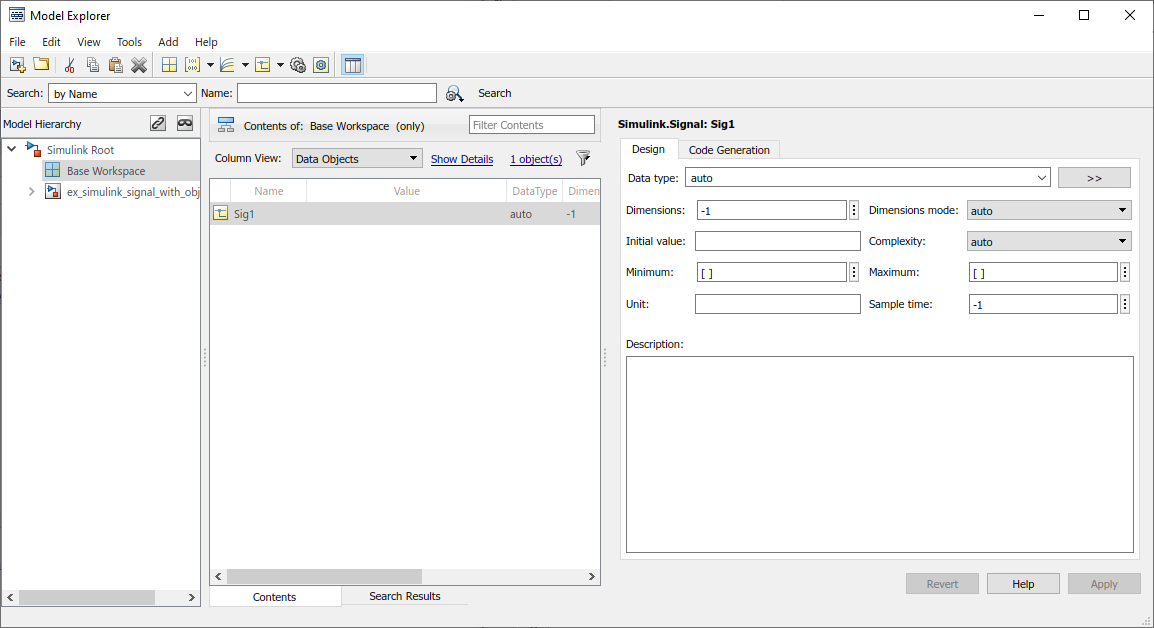Switch to the Code Generation tab

pos(729,150)
